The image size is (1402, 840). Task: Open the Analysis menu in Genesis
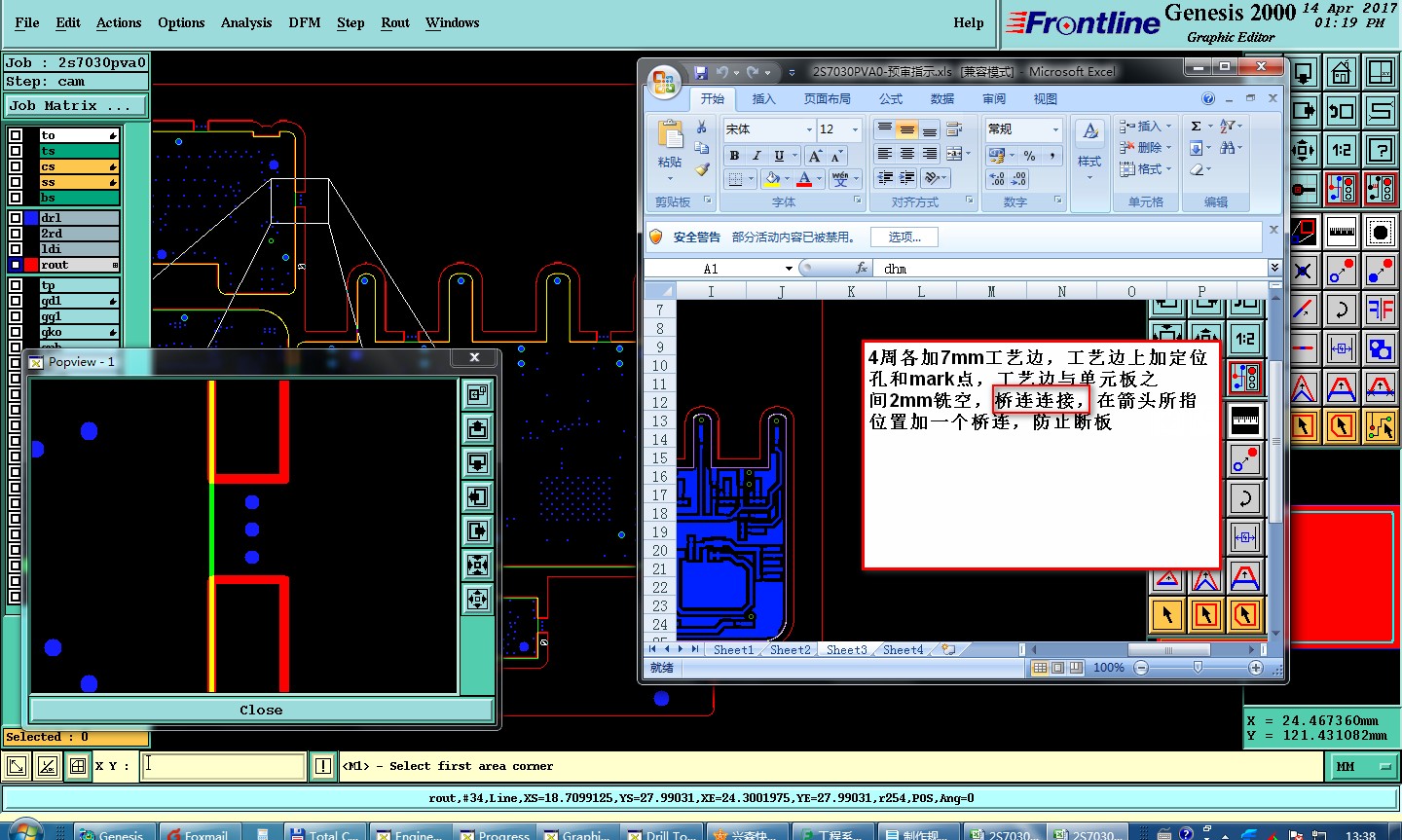(246, 22)
